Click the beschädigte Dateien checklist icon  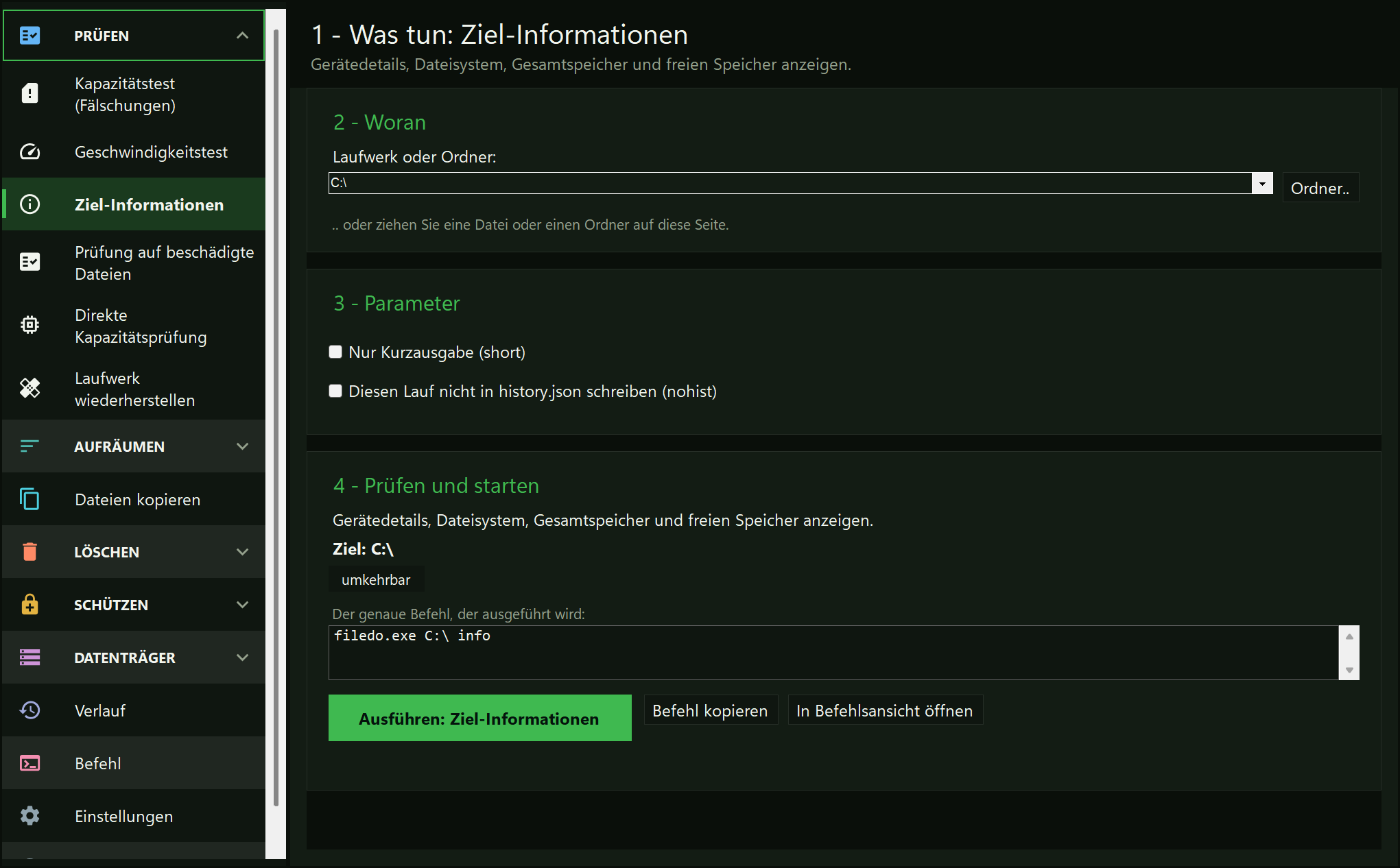click(29, 262)
